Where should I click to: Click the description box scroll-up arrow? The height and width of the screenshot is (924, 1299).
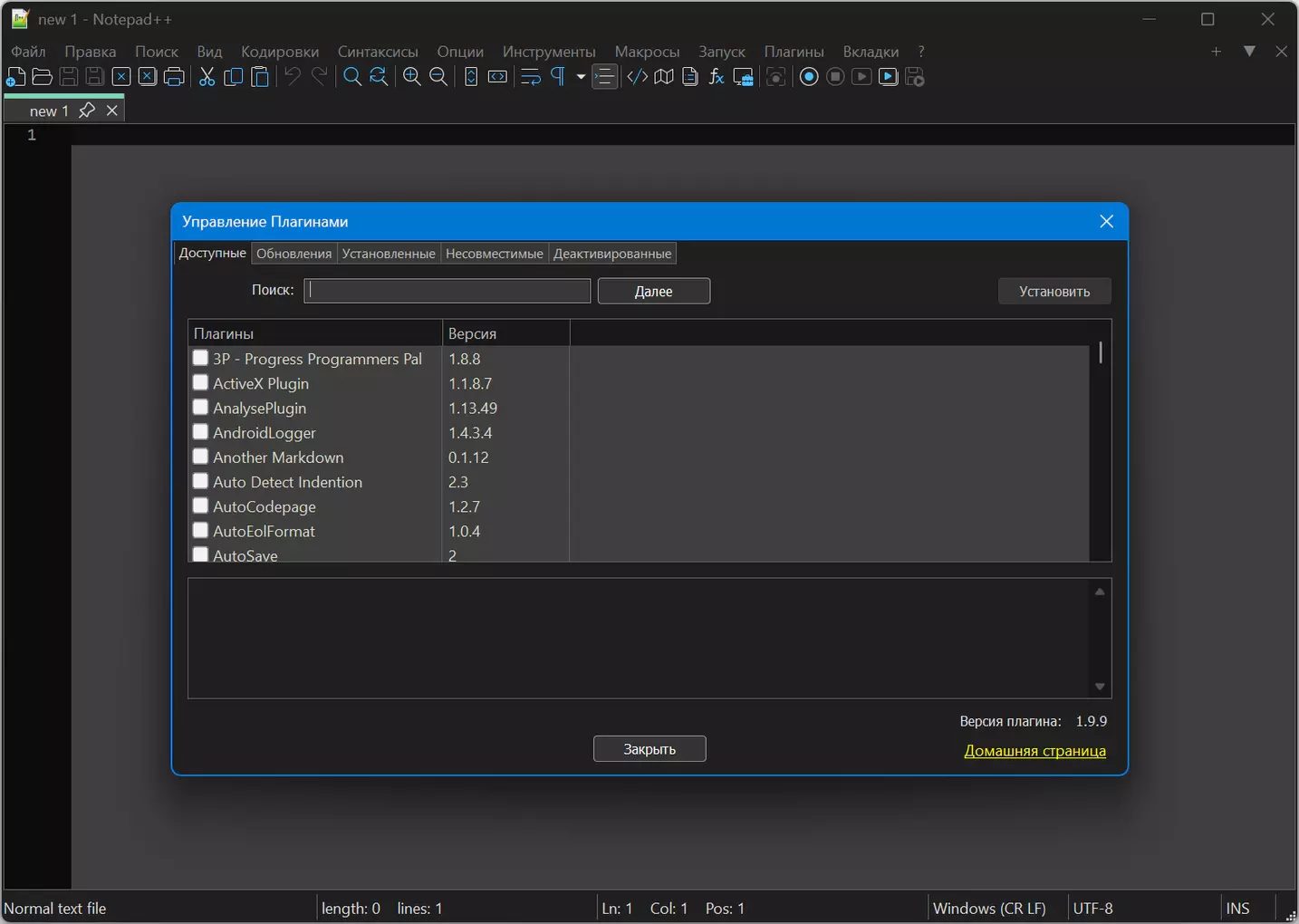click(x=1100, y=592)
